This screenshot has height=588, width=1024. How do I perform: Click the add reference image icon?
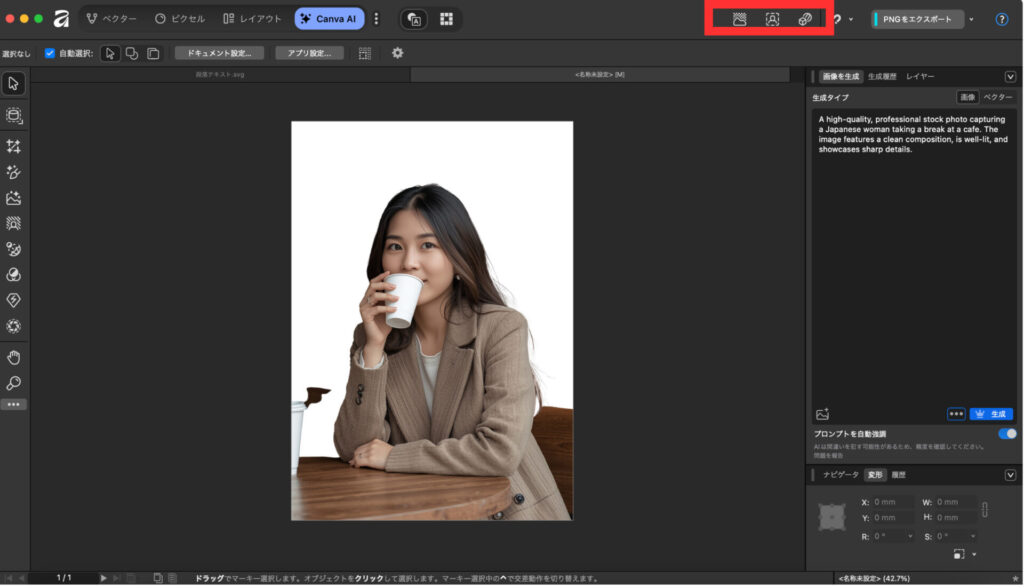coord(823,414)
